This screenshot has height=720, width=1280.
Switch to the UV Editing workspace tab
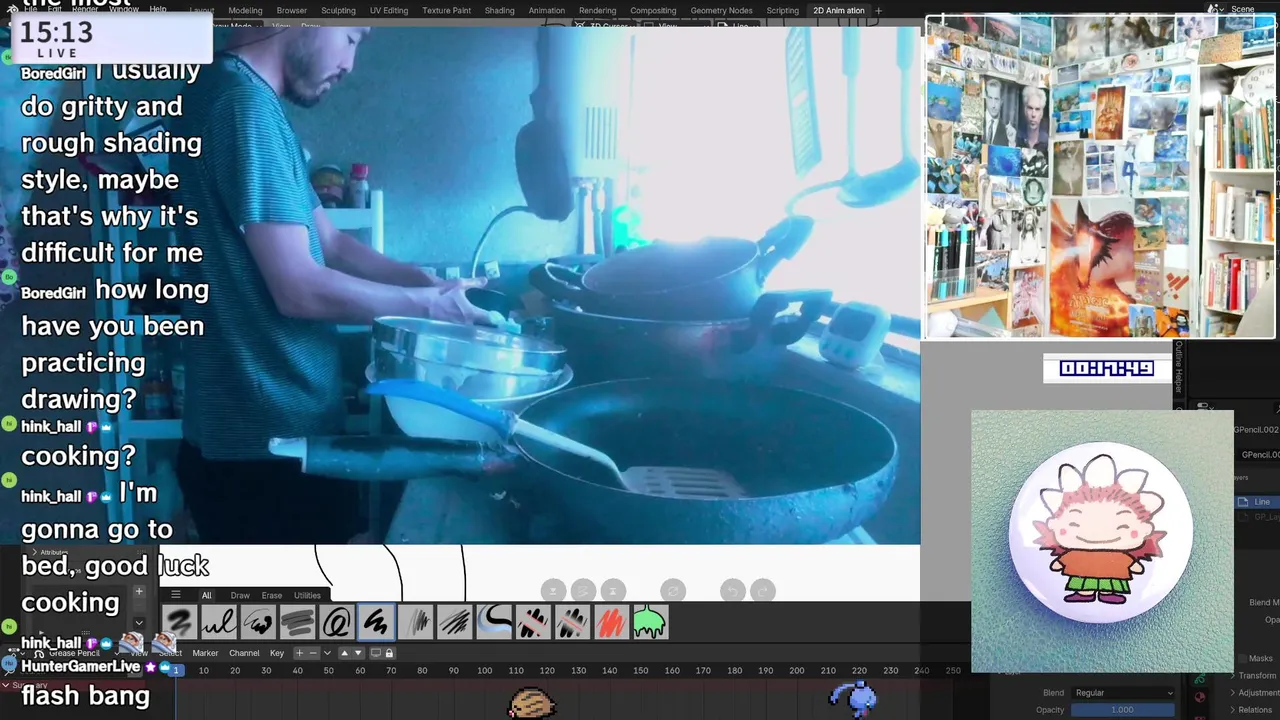click(389, 10)
